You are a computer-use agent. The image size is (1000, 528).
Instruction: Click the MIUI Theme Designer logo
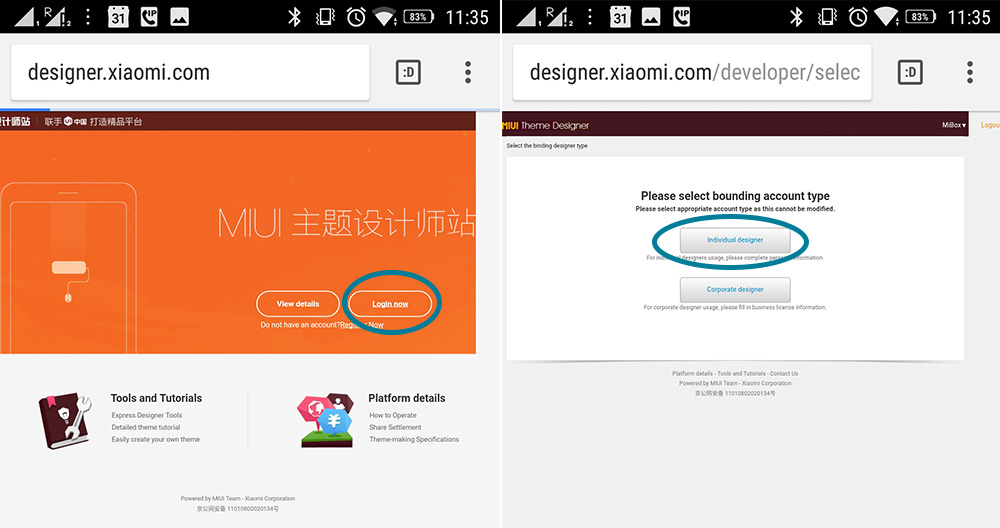pos(546,125)
